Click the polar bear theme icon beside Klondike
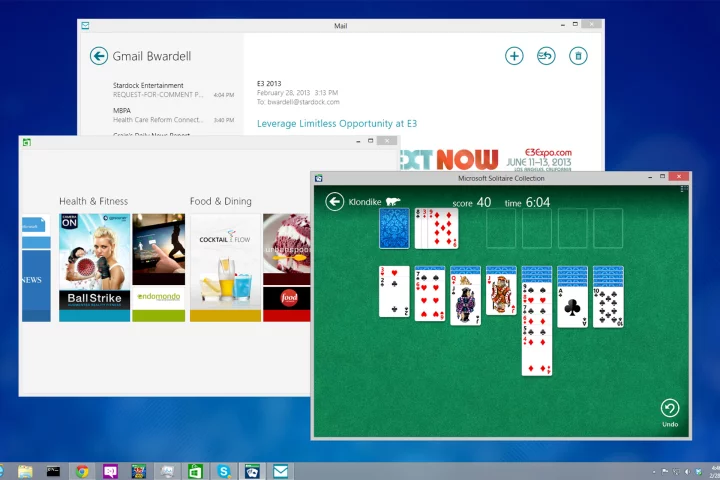This screenshot has height=480, width=720. (x=393, y=202)
